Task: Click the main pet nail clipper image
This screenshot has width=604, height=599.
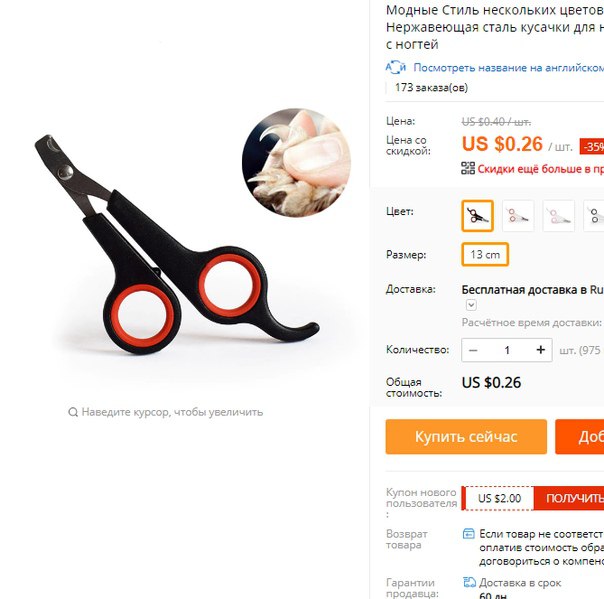Action: (x=177, y=243)
